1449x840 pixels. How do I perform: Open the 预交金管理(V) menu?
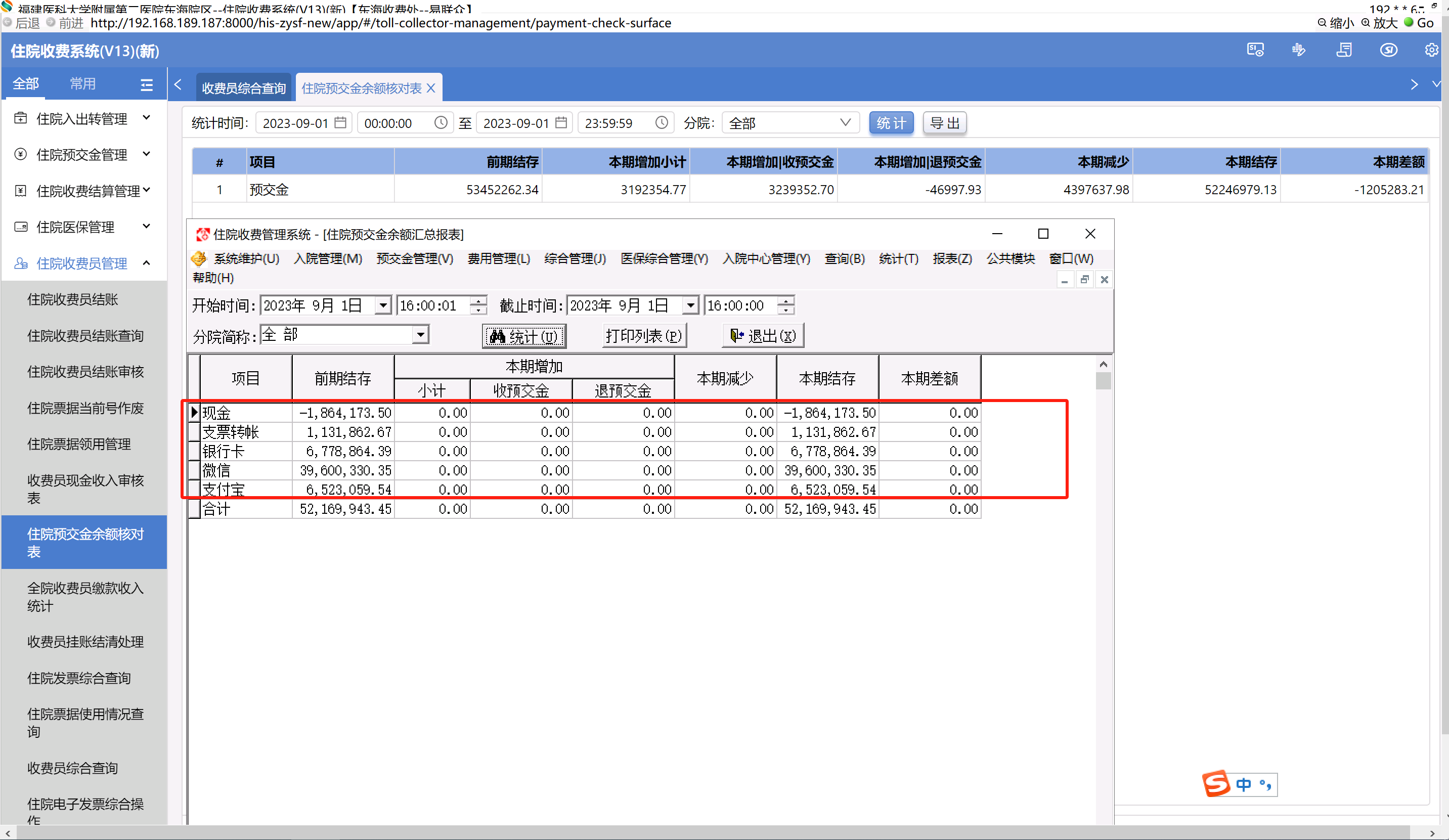coord(414,259)
